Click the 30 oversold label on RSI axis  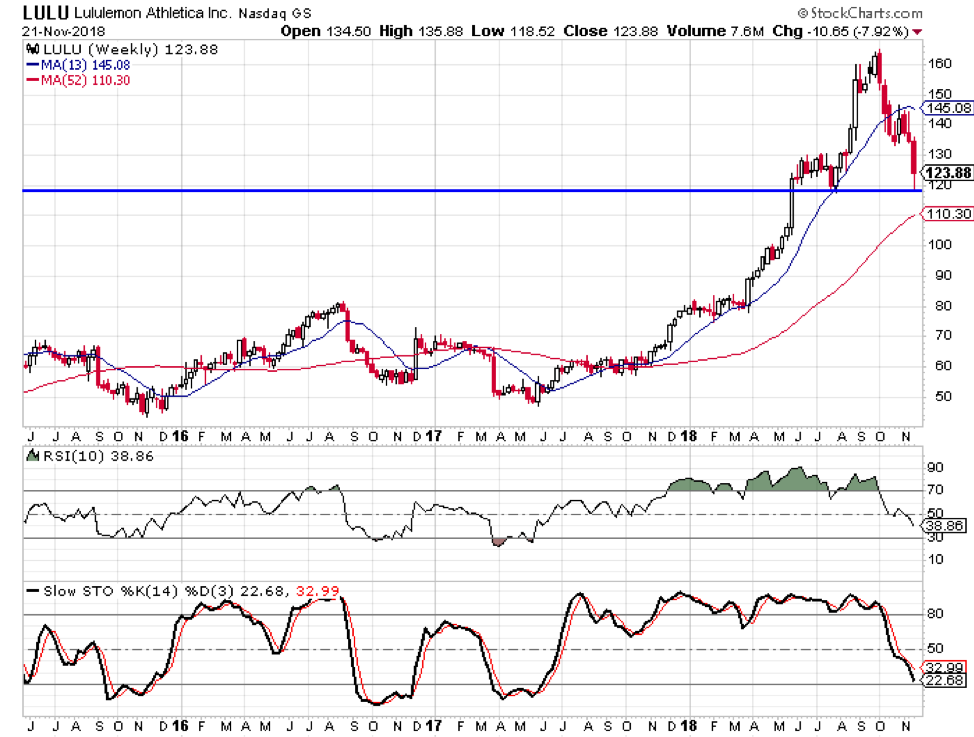click(935, 538)
